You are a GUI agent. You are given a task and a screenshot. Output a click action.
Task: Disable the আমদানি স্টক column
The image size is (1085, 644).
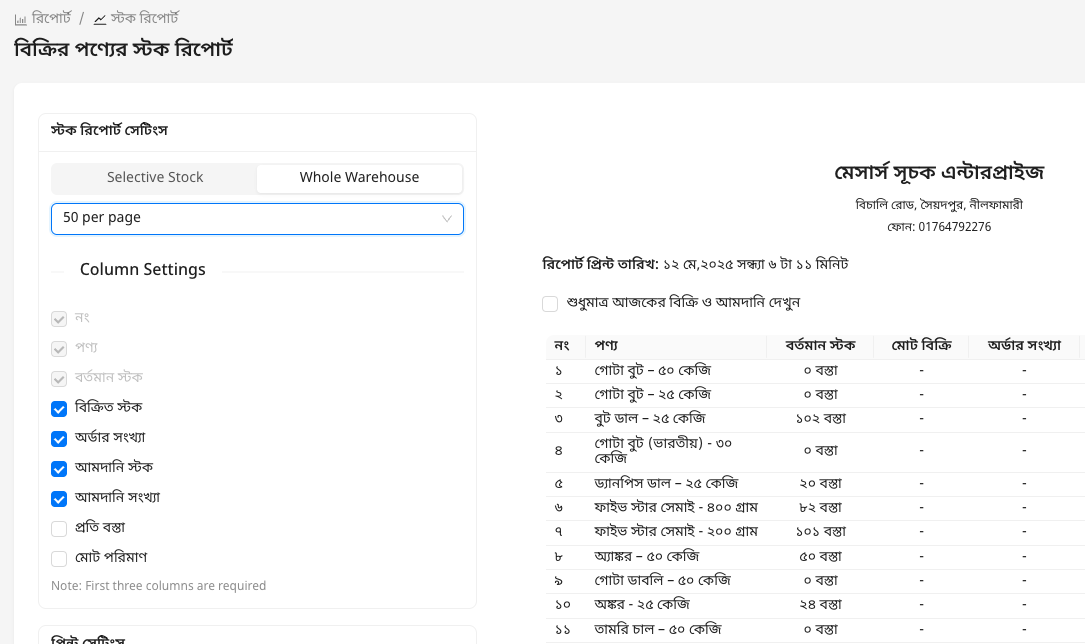(59, 468)
